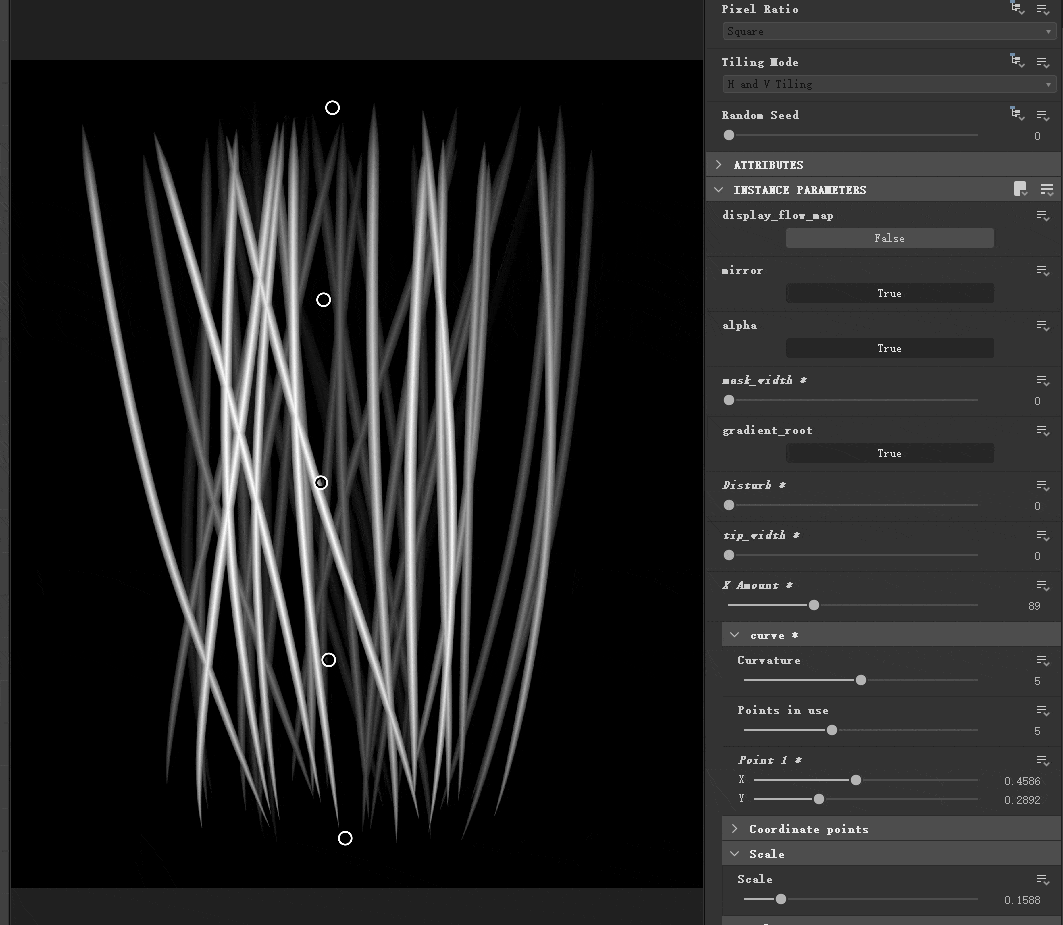1063x925 pixels.
Task: Click the mask_width slider handle
Action: [729, 400]
